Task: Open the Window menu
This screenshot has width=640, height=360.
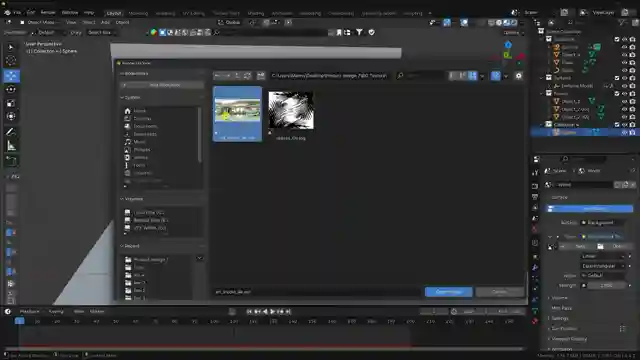Action: (70, 13)
